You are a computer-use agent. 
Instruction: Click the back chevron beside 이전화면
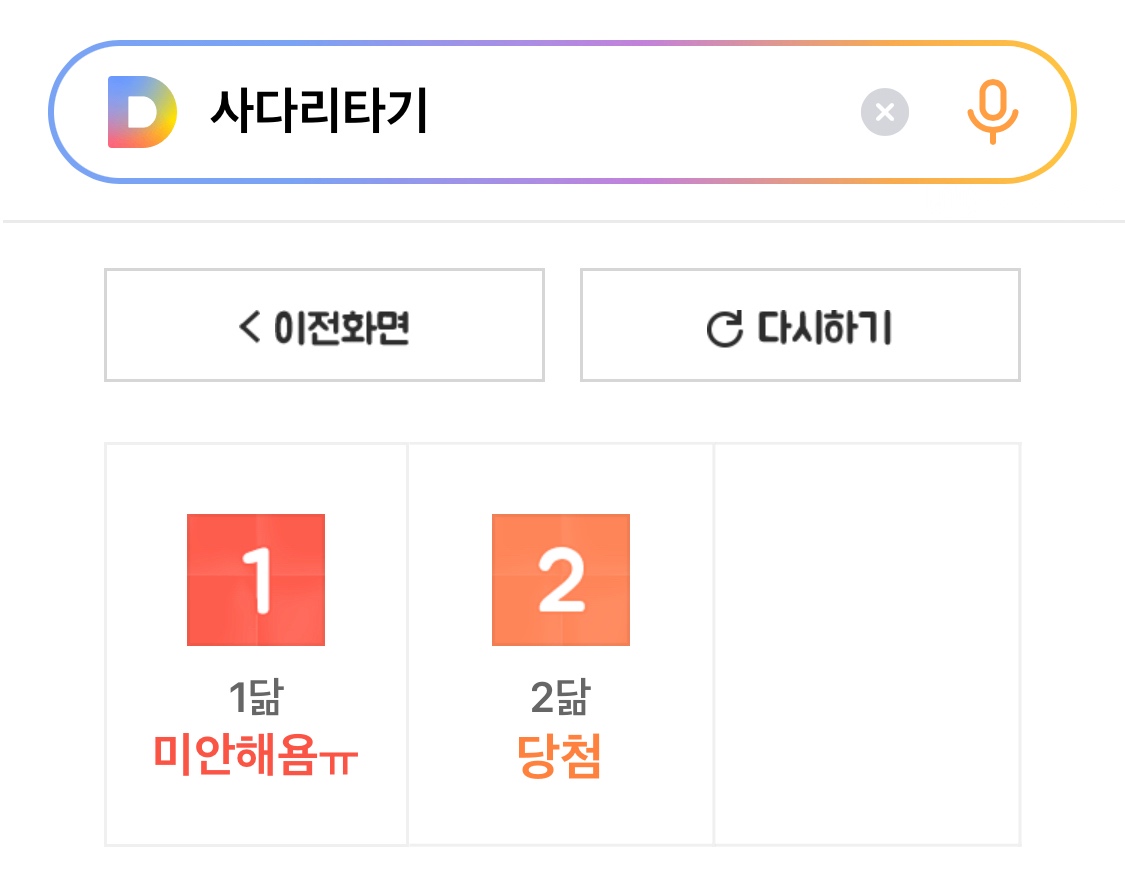pyautogui.click(x=249, y=326)
